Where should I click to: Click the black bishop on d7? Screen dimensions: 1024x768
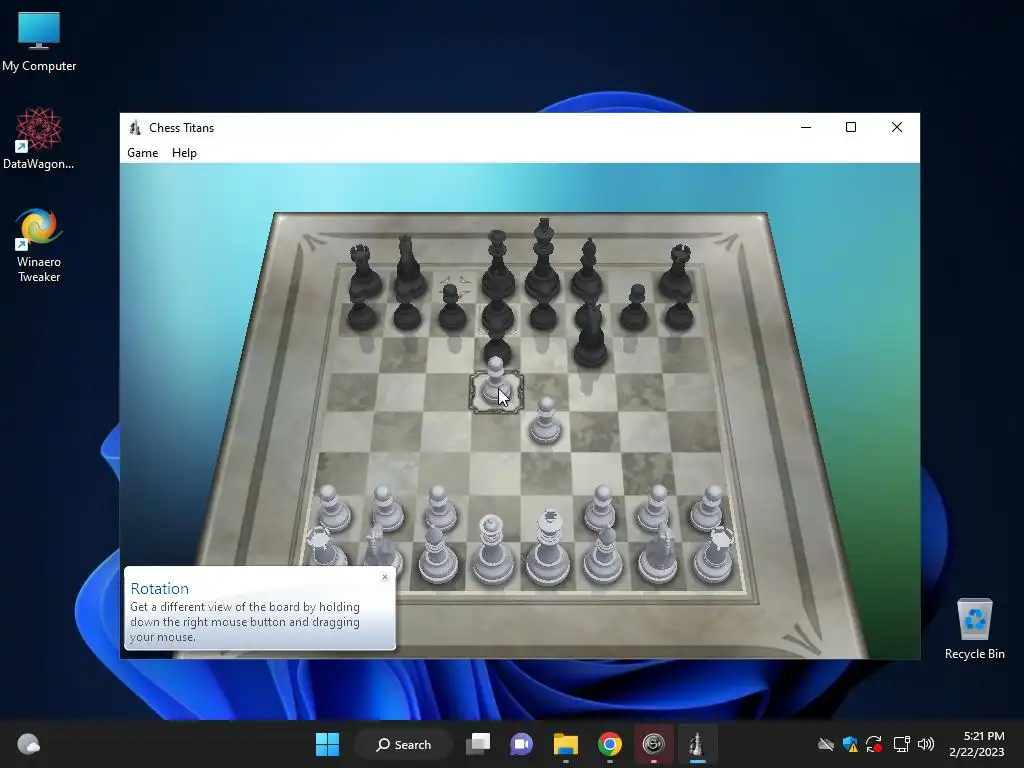(x=498, y=315)
